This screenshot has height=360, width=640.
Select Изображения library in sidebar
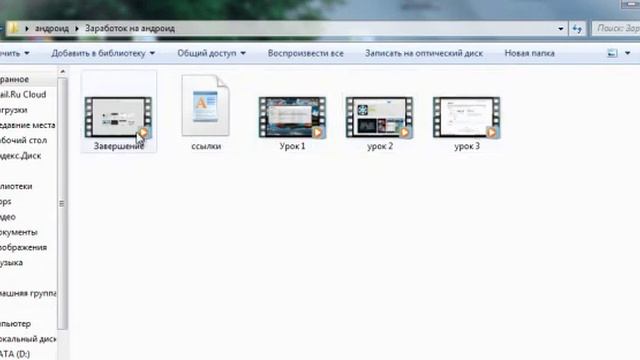[23, 247]
